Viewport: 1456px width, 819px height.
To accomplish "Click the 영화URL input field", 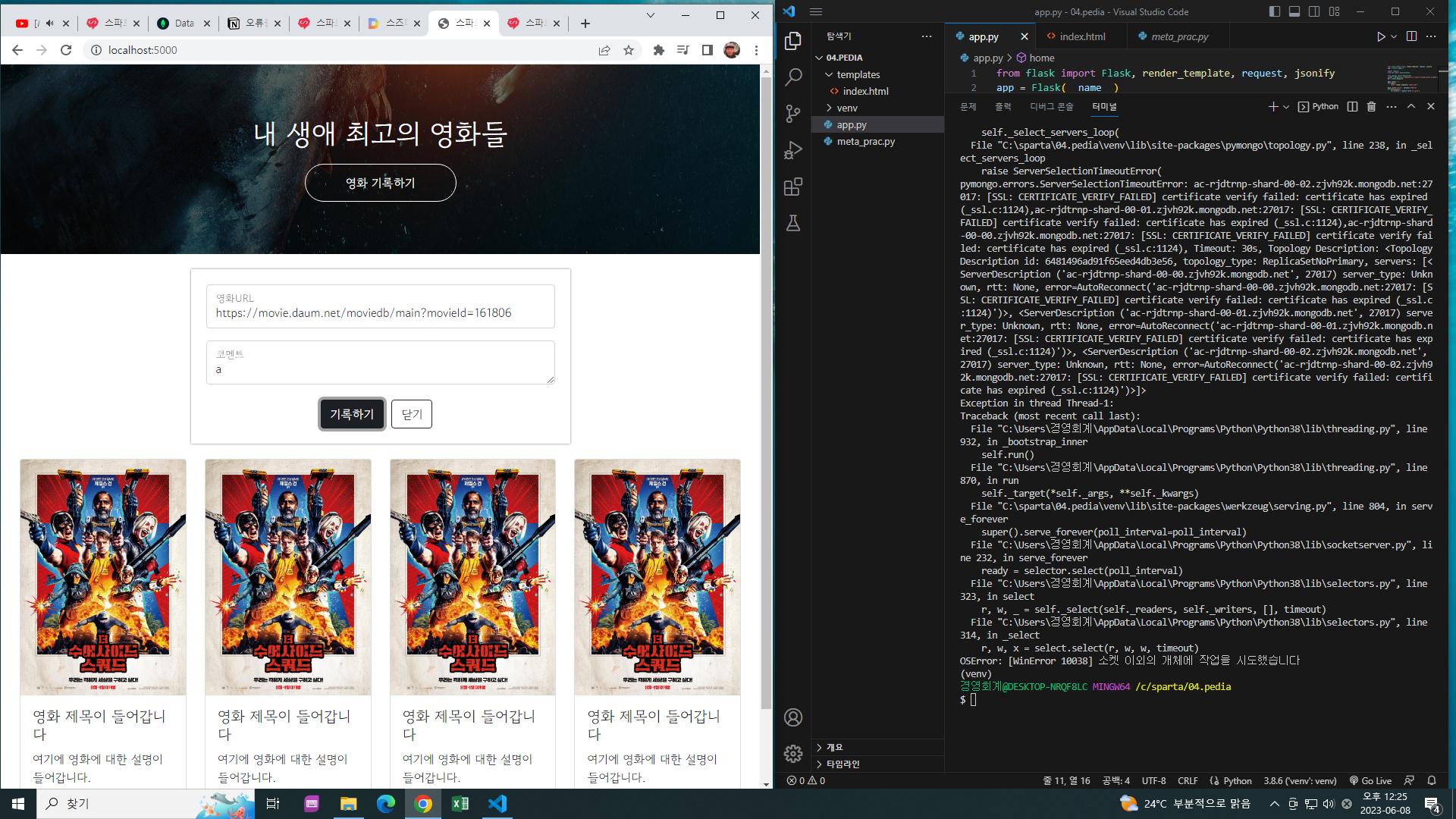I will pyautogui.click(x=380, y=306).
